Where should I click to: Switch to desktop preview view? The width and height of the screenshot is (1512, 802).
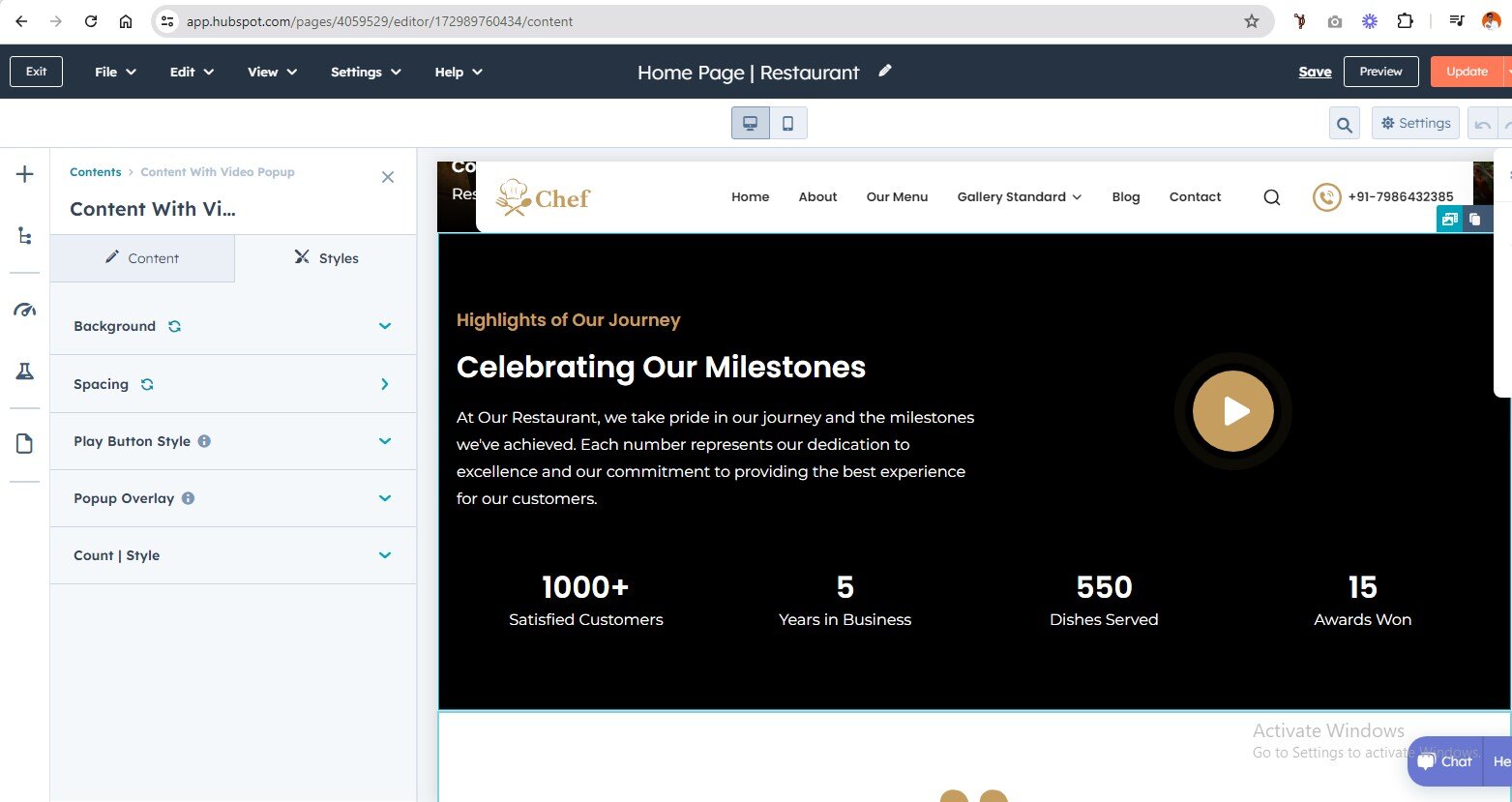tap(750, 124)
